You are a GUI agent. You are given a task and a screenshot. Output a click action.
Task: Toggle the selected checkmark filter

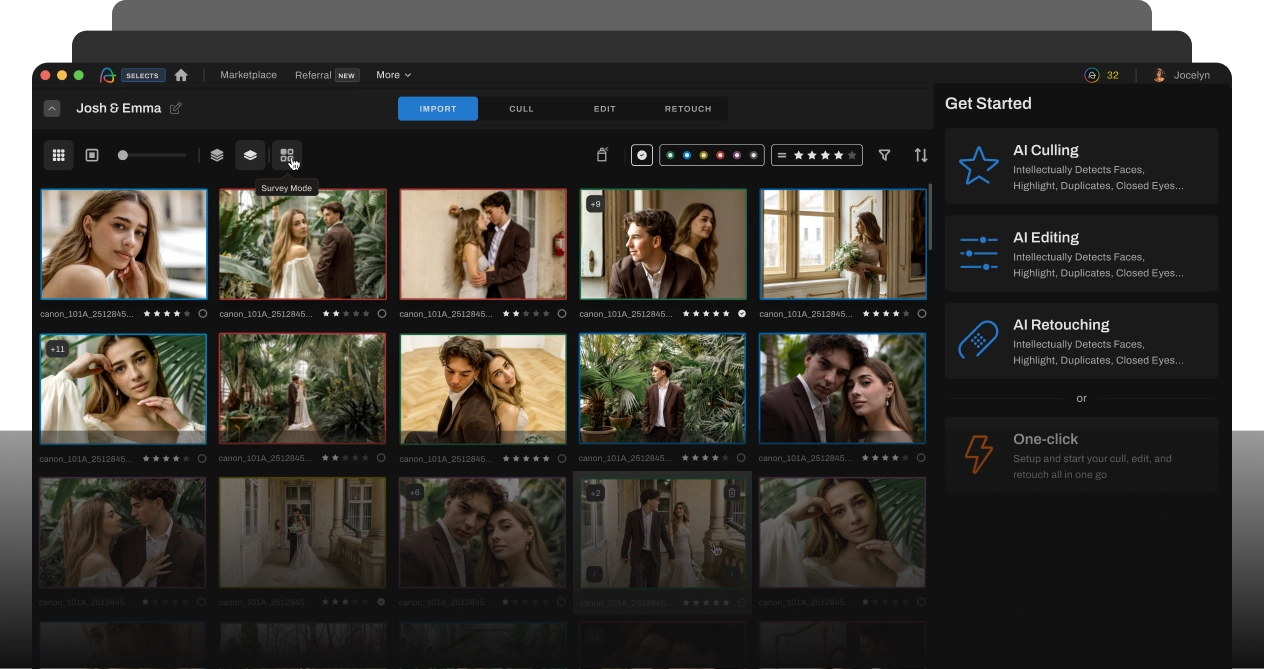[x=642, y=155]
